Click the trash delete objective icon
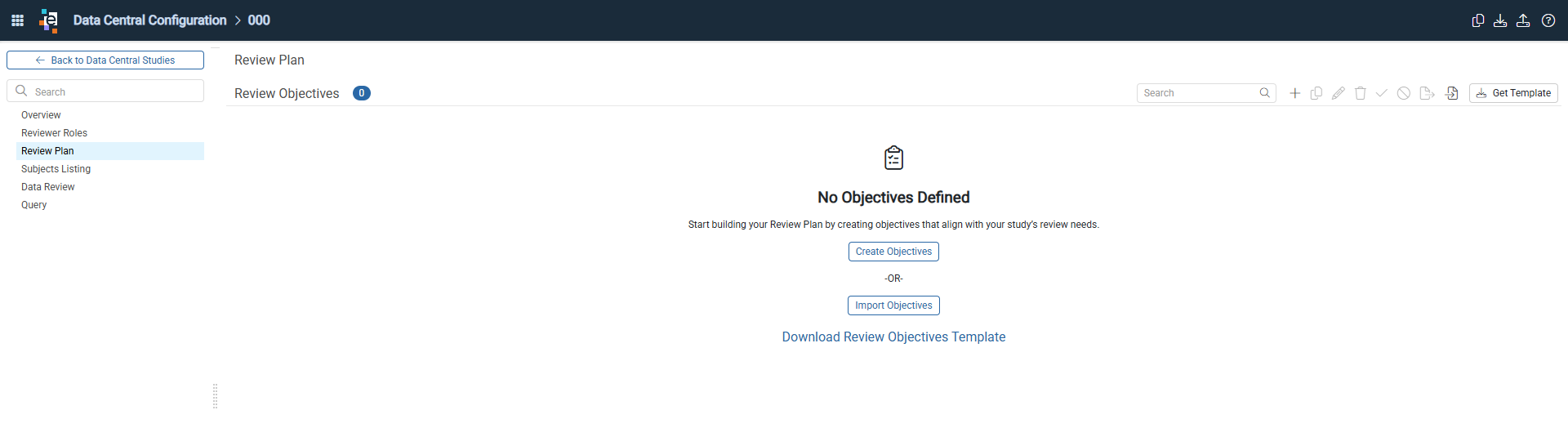This screenshot has width=1568, height=428. [x=1360, y=93]
